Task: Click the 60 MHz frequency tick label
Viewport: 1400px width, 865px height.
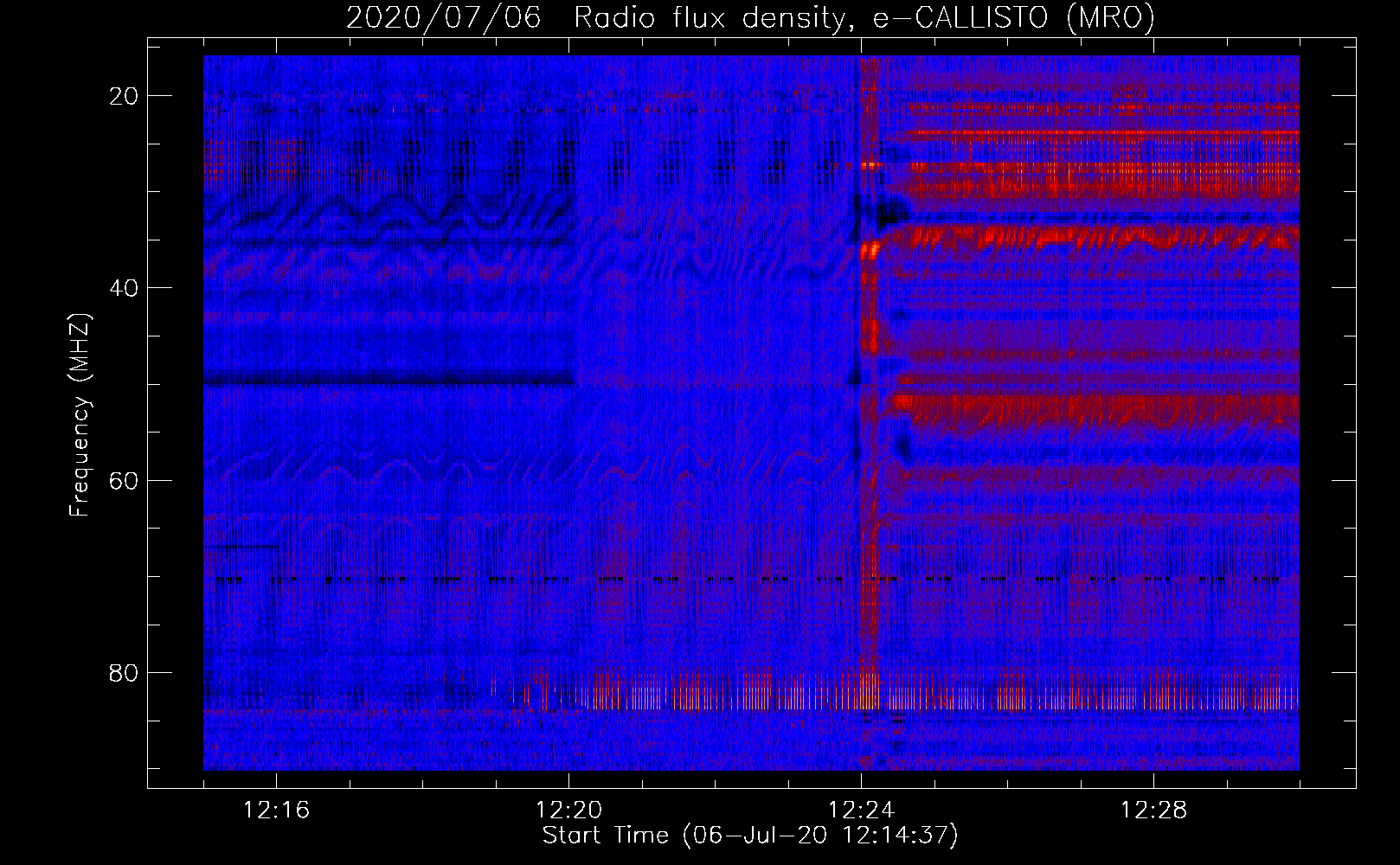Action: 125,481
